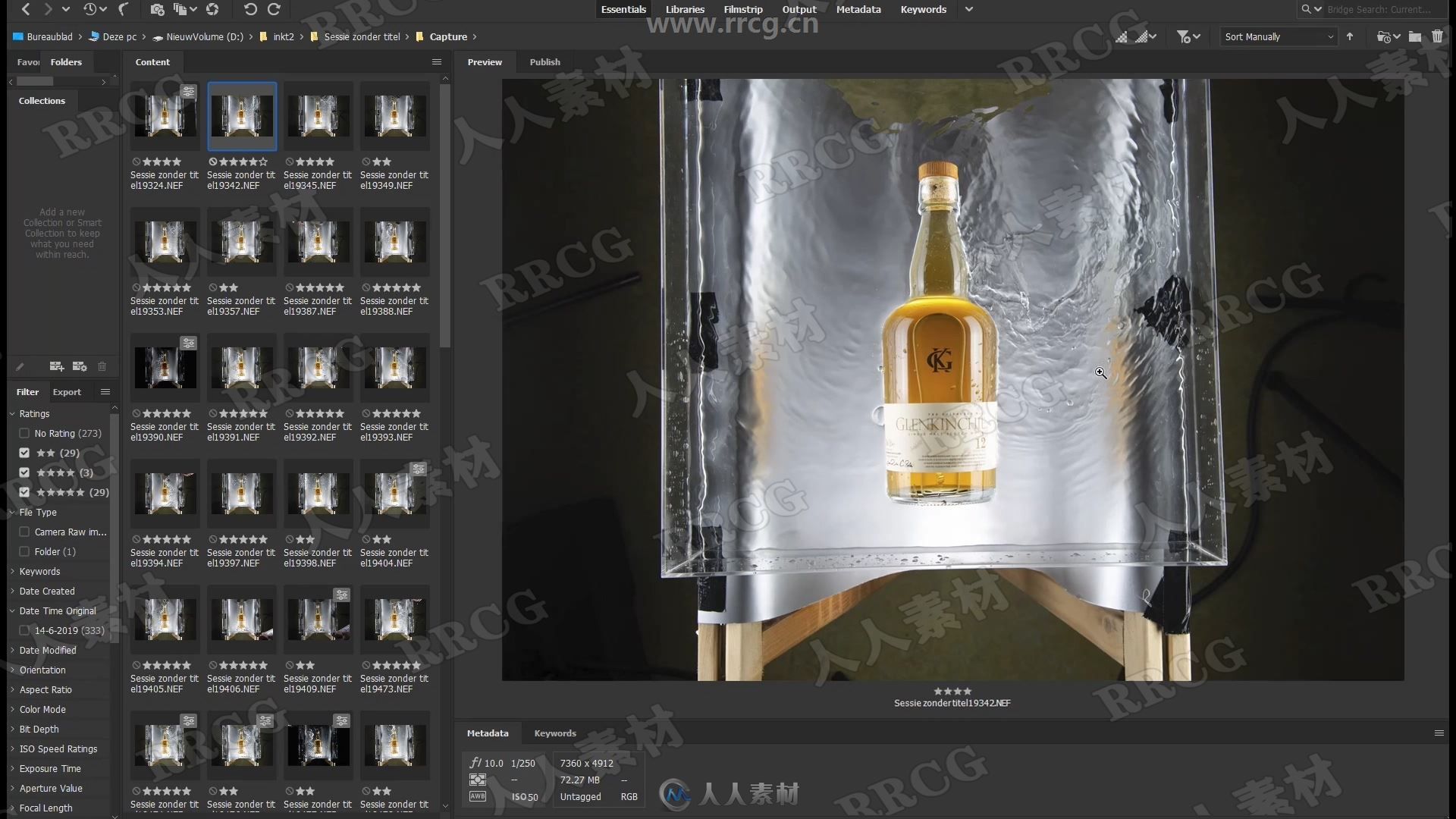Click Get Photos from Camera icon
This screenshot has width=1456, height=819.
click(157, 9)
